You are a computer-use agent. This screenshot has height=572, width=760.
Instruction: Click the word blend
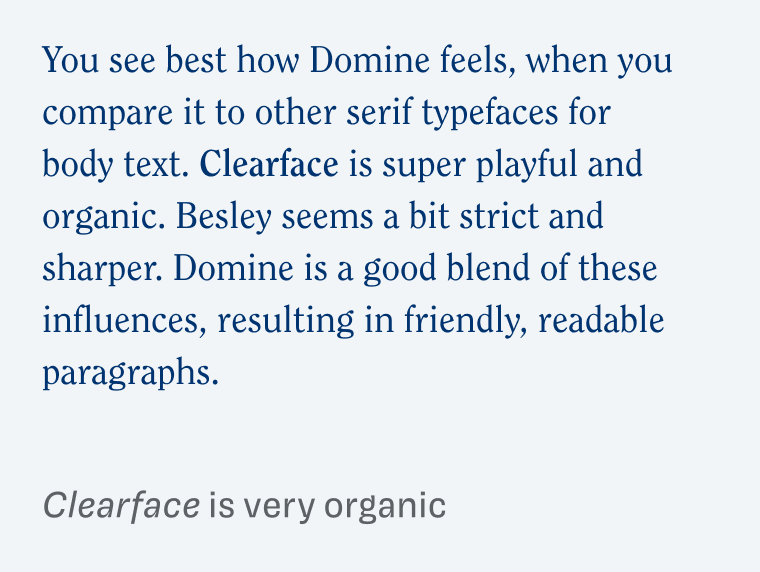[x=488, y=268]
